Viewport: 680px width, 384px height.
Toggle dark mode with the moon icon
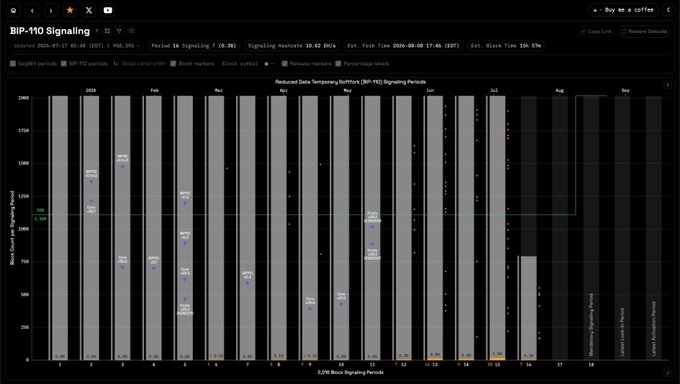[669, 10]
